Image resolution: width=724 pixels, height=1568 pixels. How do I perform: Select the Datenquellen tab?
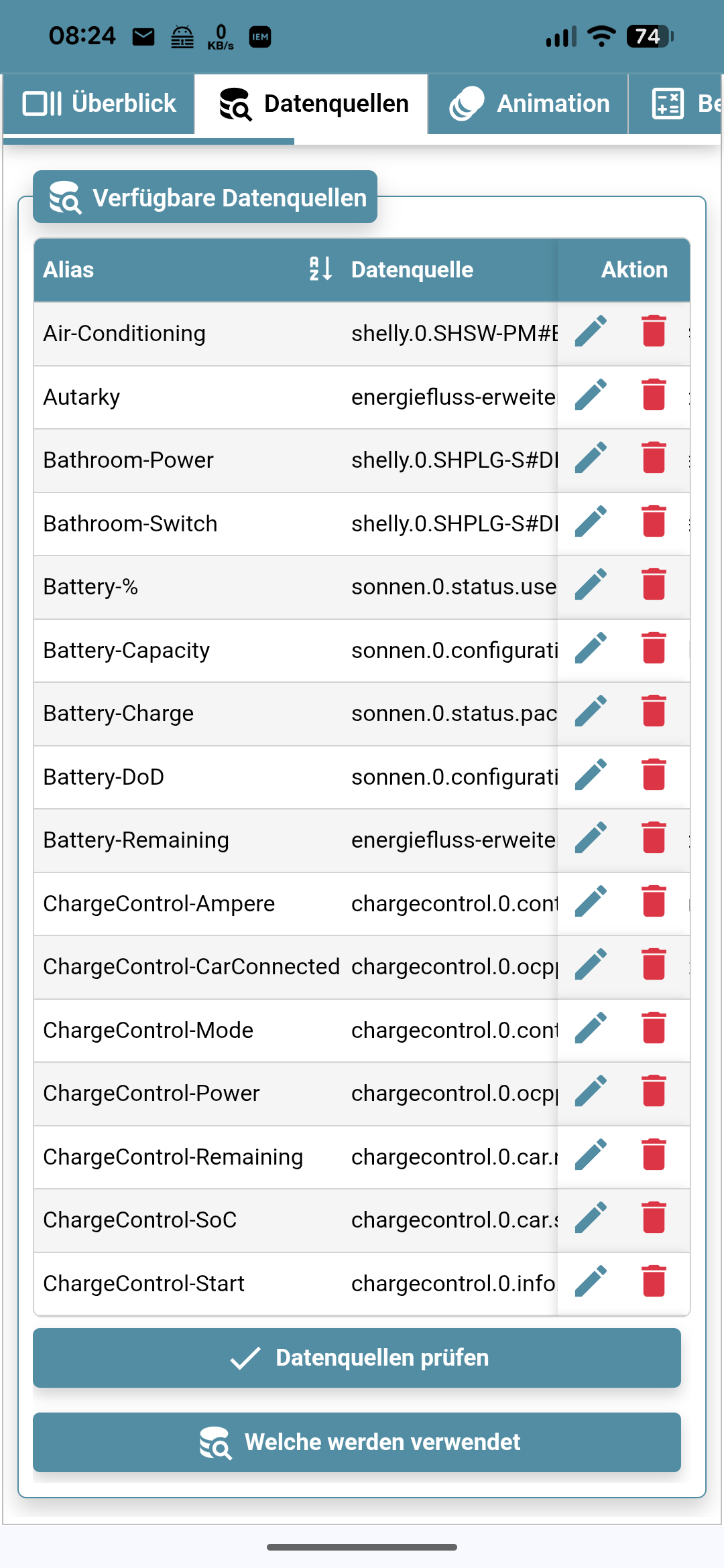coord(313,104)
